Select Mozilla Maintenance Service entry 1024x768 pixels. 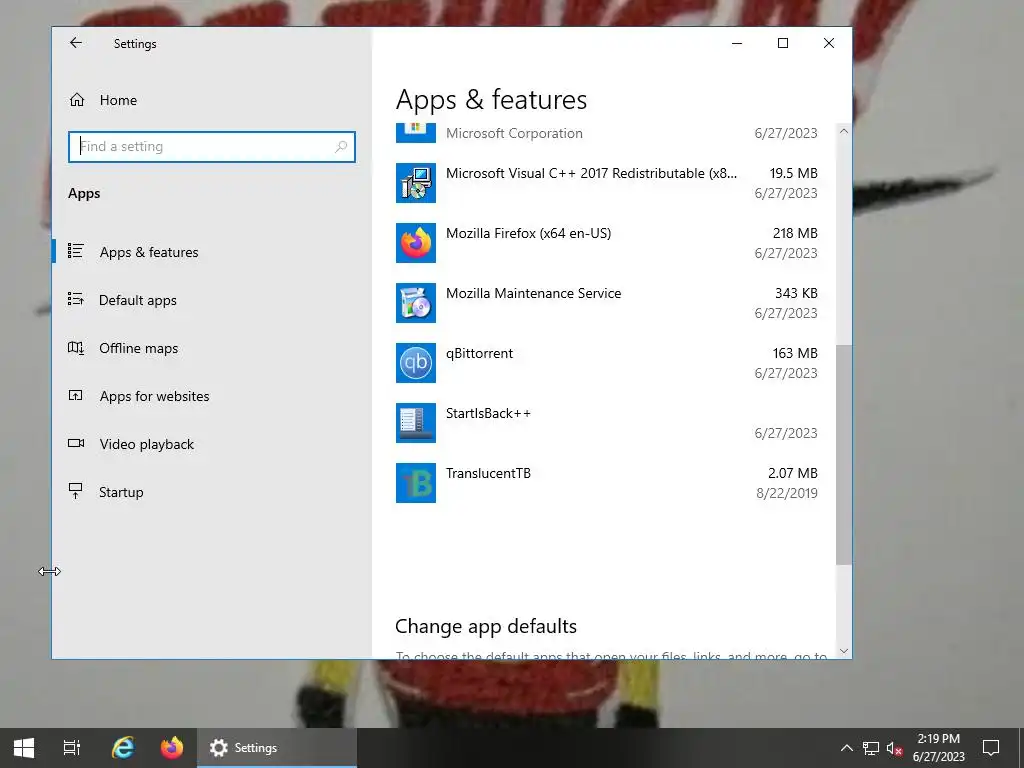tap(607, 303)
